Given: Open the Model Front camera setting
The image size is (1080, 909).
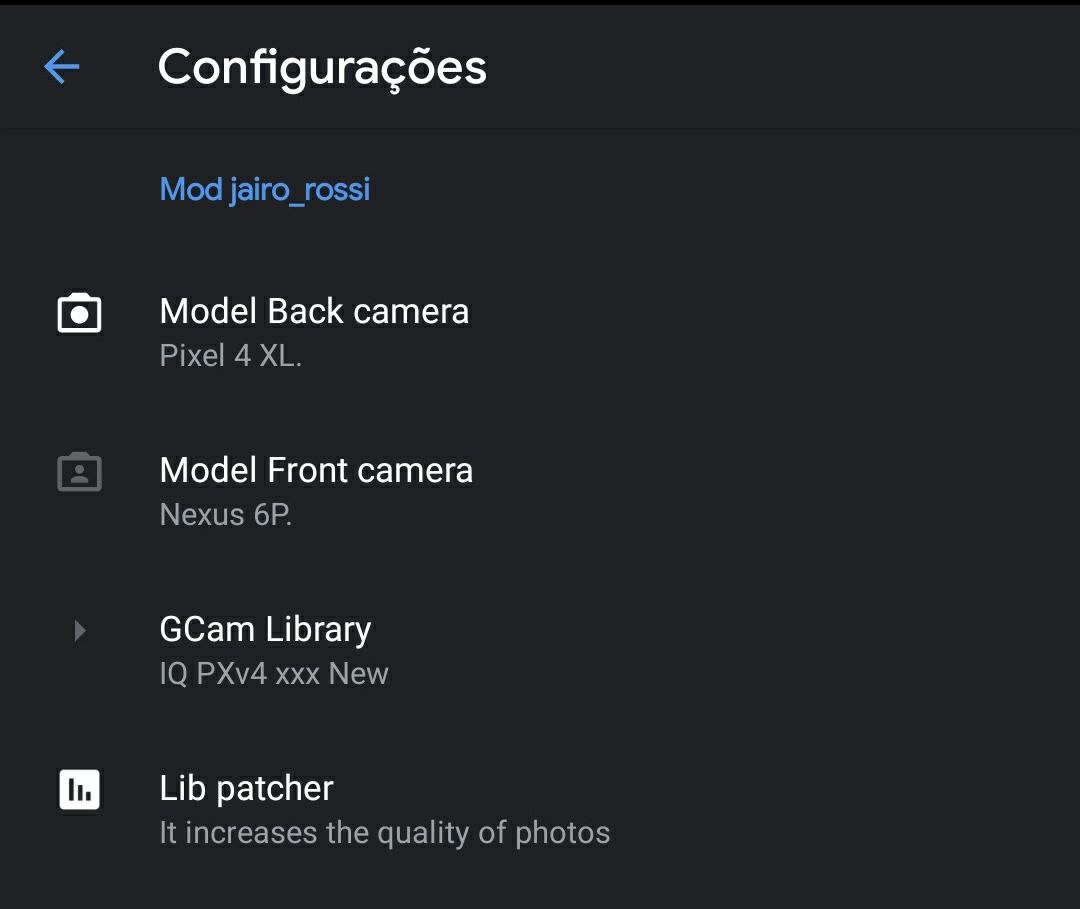Looking at the screenshot, I should tap(540, 492).
